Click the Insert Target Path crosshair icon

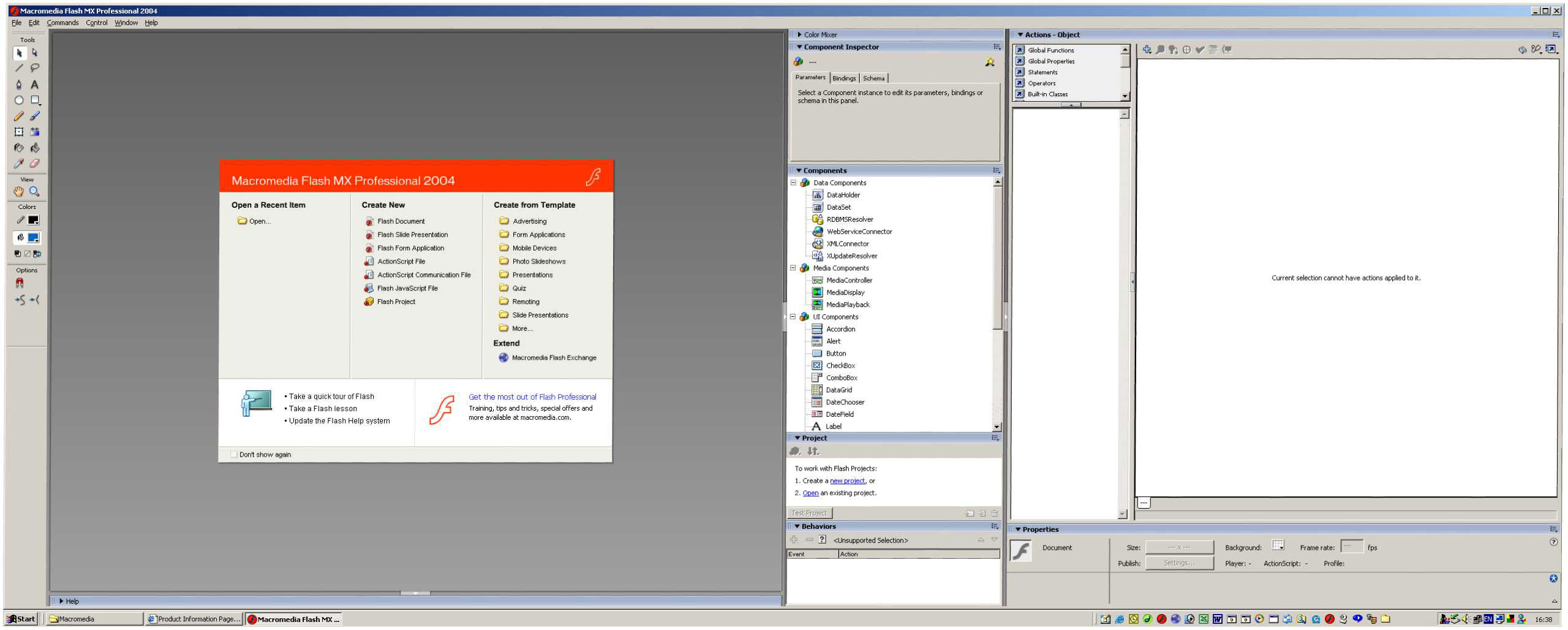[1186, 50]
